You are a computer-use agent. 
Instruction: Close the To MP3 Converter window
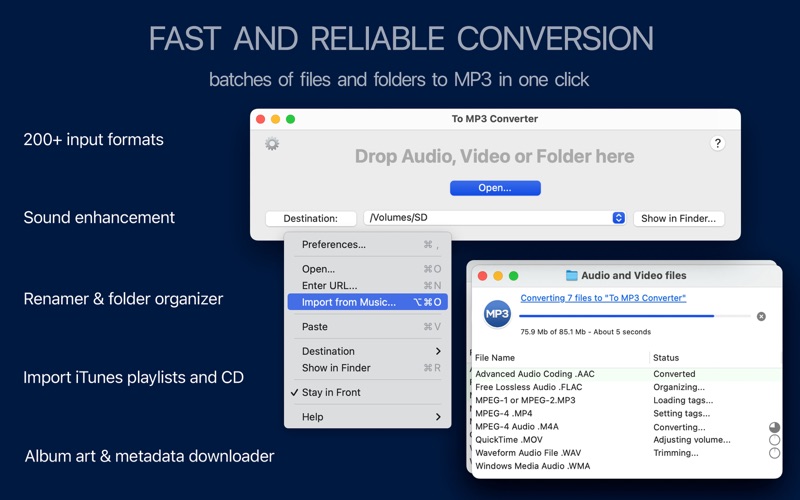(x=260, y=119)
